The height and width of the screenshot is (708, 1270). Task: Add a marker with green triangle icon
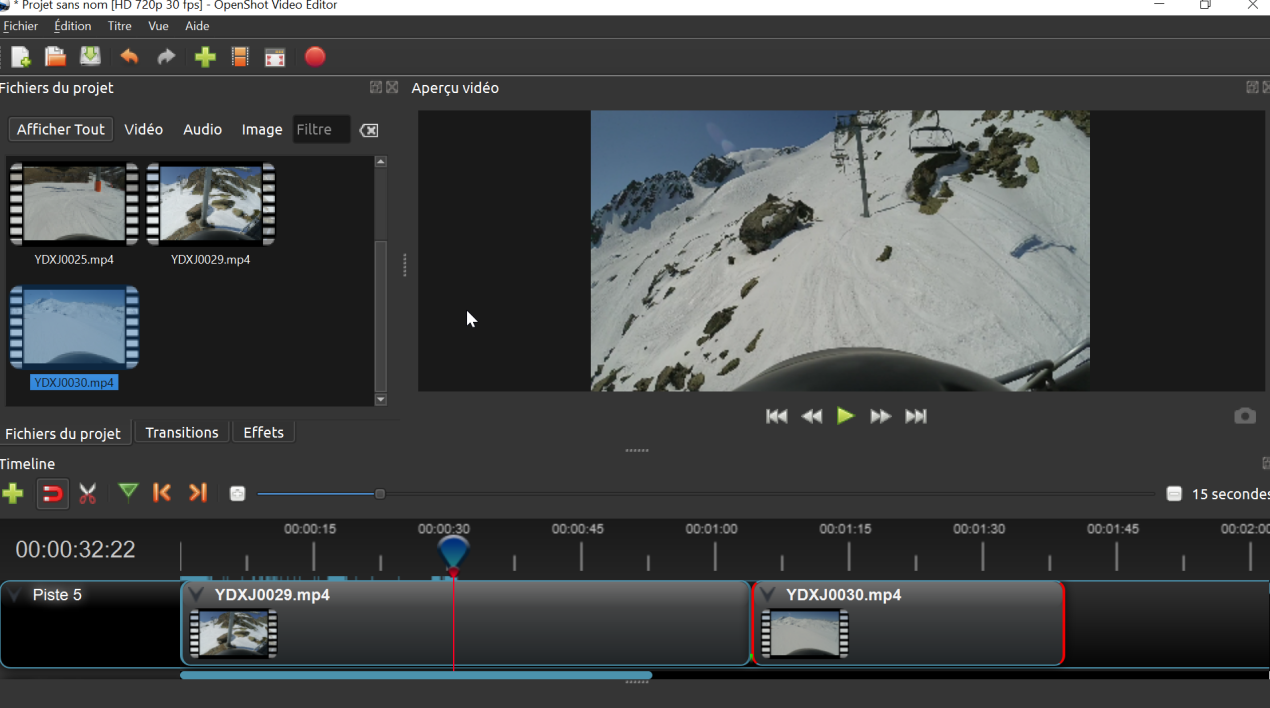tap(128, 492)
